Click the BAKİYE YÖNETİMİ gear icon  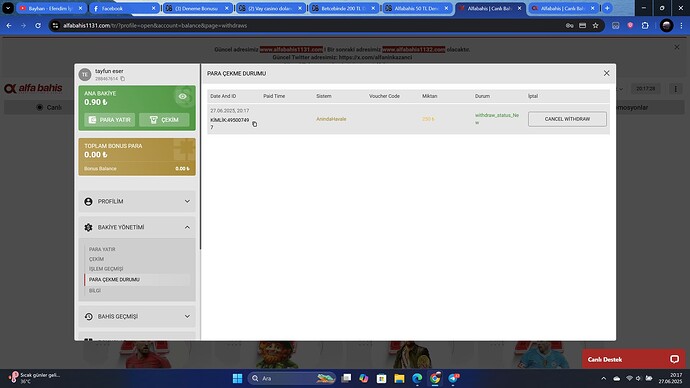[x=88, y=227]
